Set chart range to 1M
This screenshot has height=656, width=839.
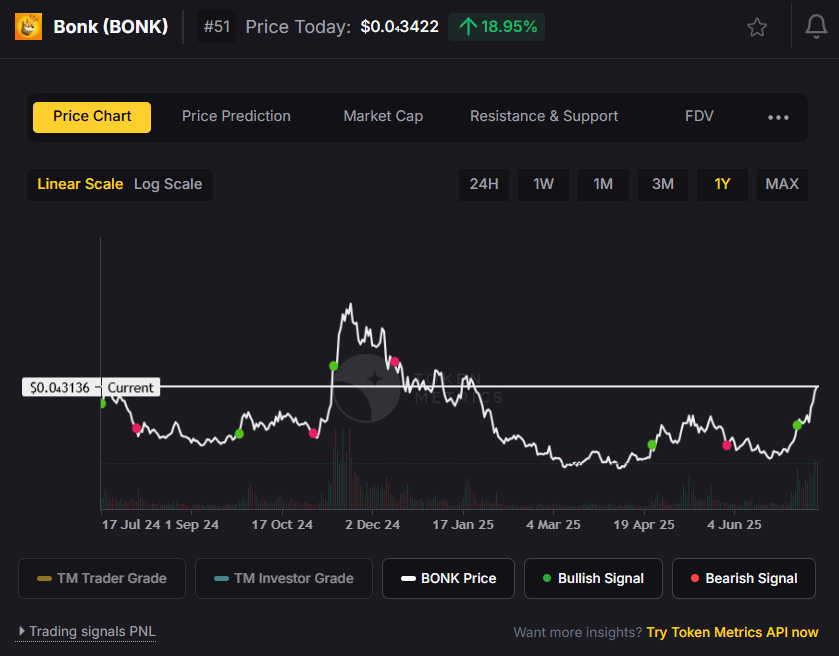click(603, 185)
